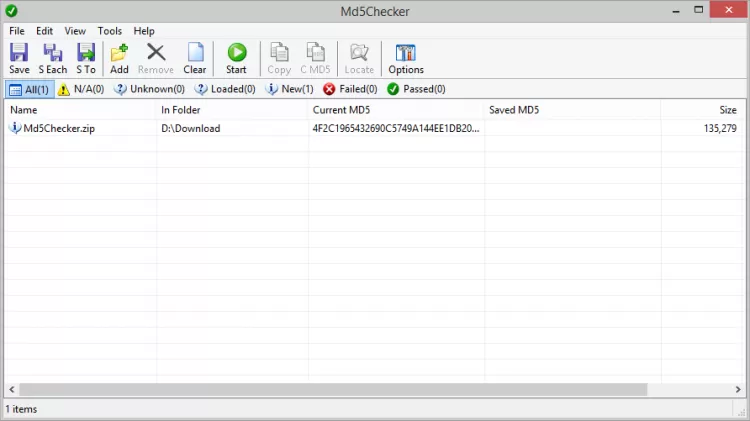Clear the list with Clear icon
The image size is (750, 421).
(195, 58)
